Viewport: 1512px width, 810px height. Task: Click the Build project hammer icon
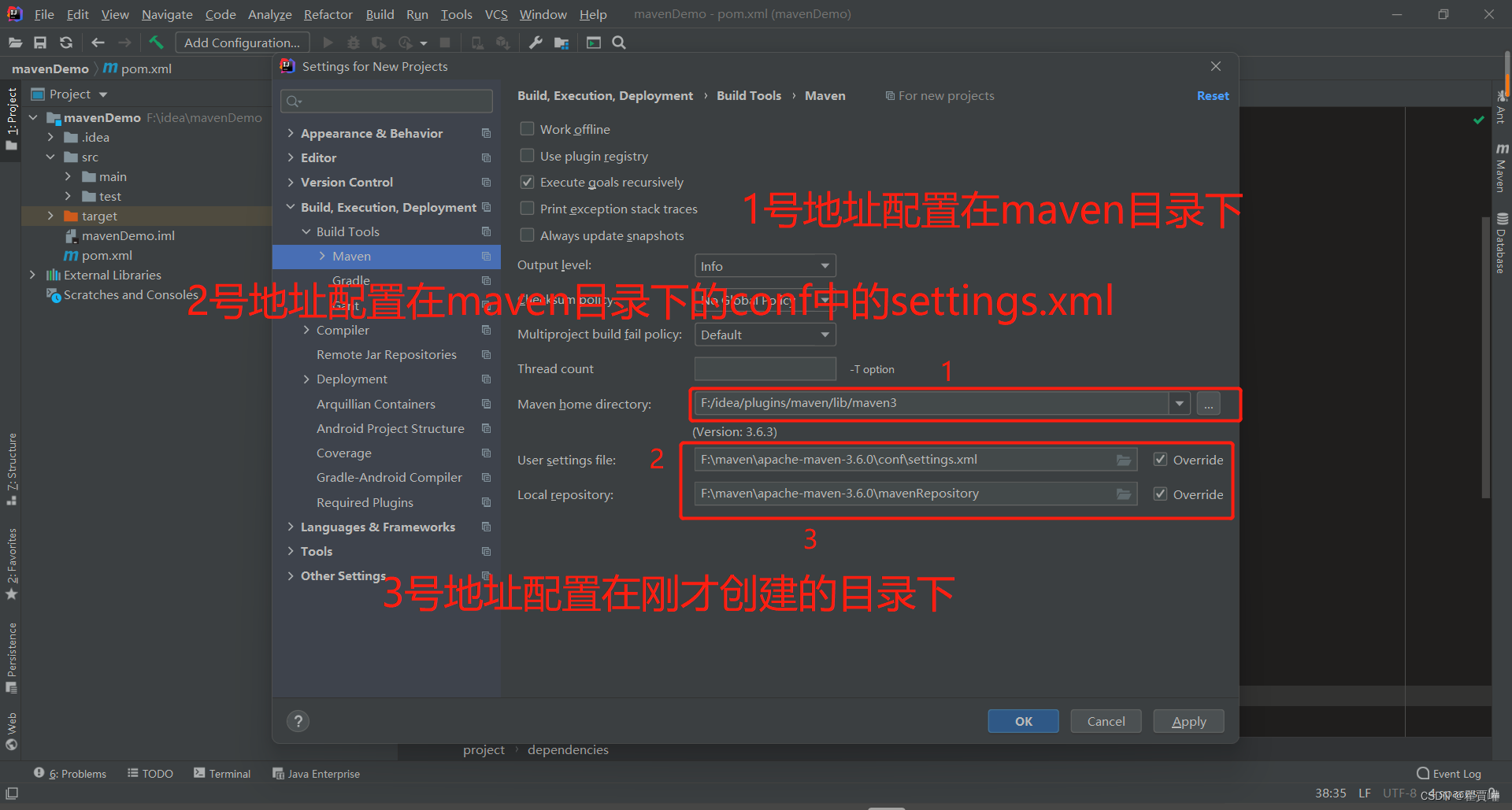(156, 43)
